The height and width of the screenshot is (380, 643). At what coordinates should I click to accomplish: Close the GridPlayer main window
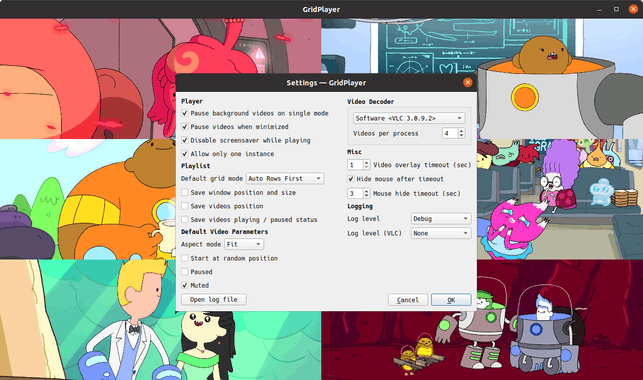click(633, 9)
